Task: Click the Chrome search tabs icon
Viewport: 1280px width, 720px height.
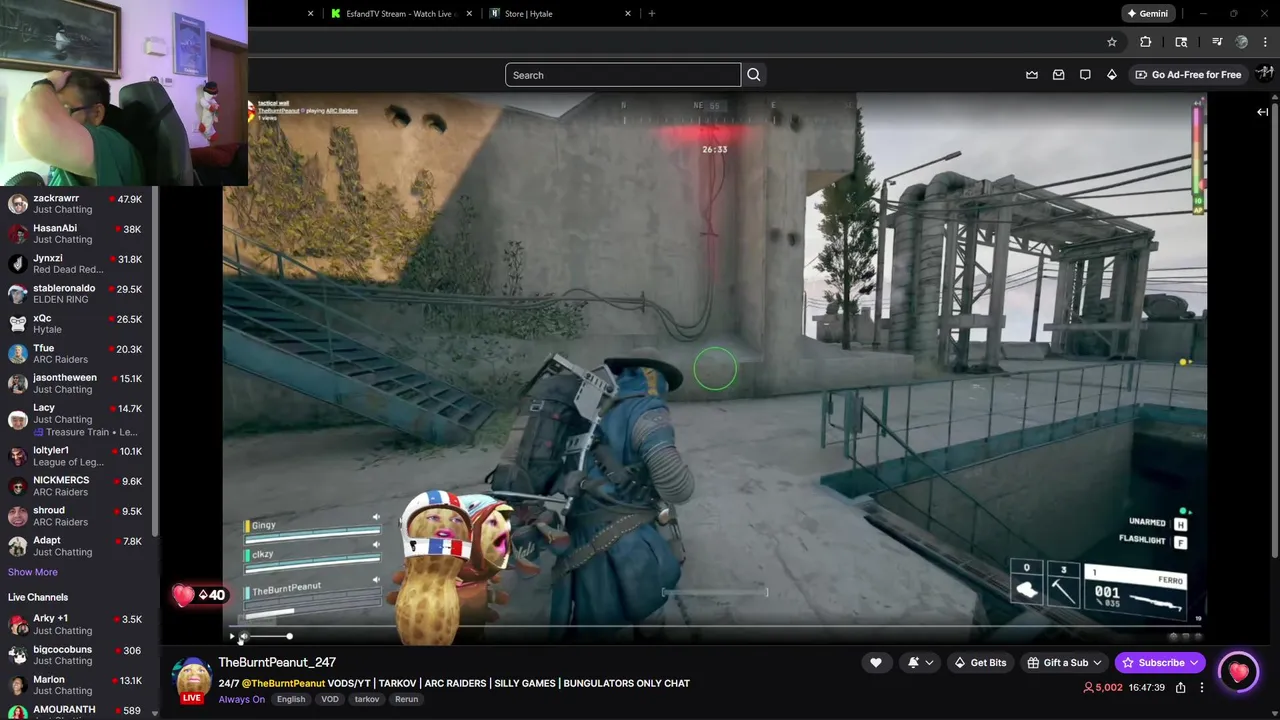Action: 1181,42
